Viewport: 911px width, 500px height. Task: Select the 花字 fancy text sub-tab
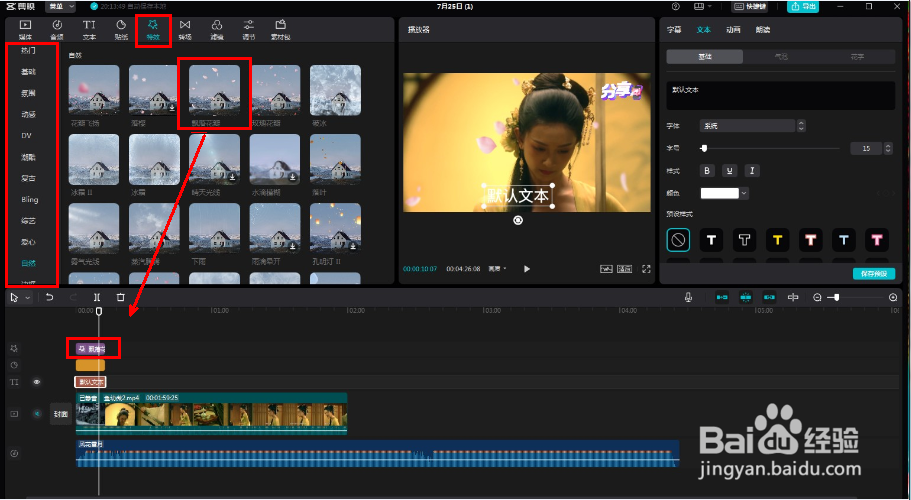(858, 57)
